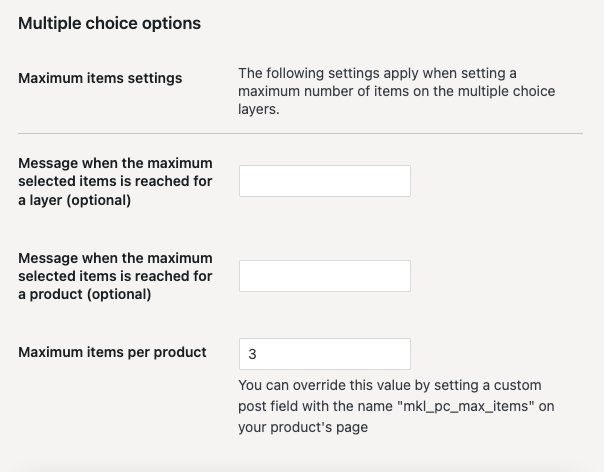Screen dimensions: 604x472
Task: Click the 'following settings apply' description text
Action: click(x=396, y=91)
